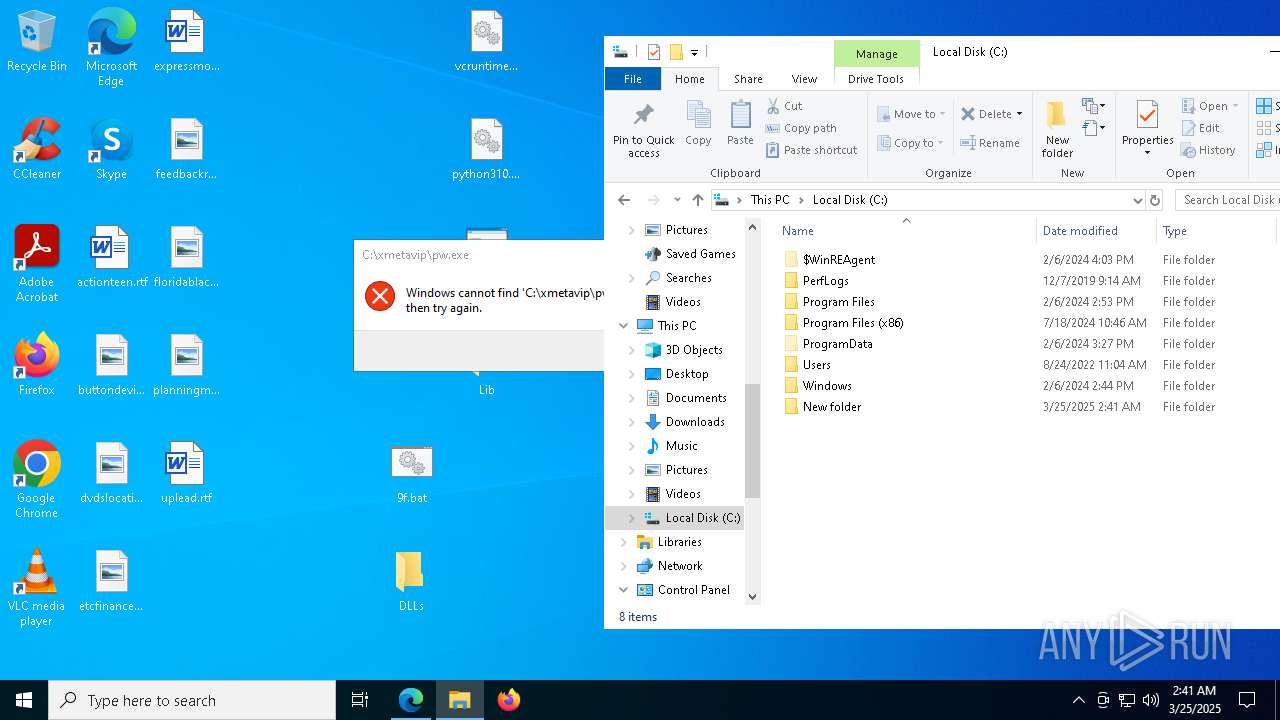This screenshot has width=1280, height=720.
Task: Select Local Disk (C:) in navigation pane
Action: point(692,518)
